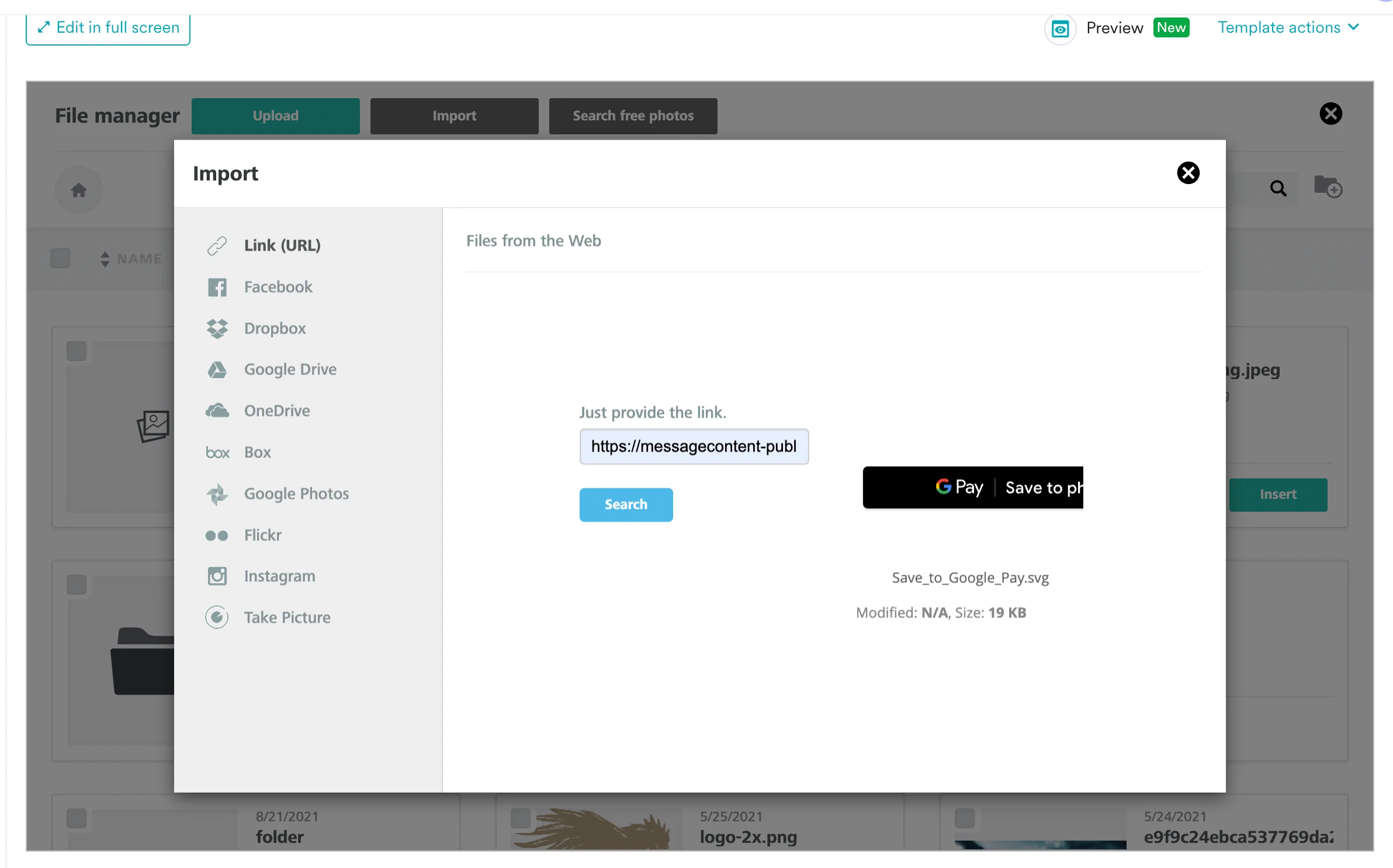Check the dark folder card checkbox
The height and width of the screenshot is (868, 1393).
(77, 585)
